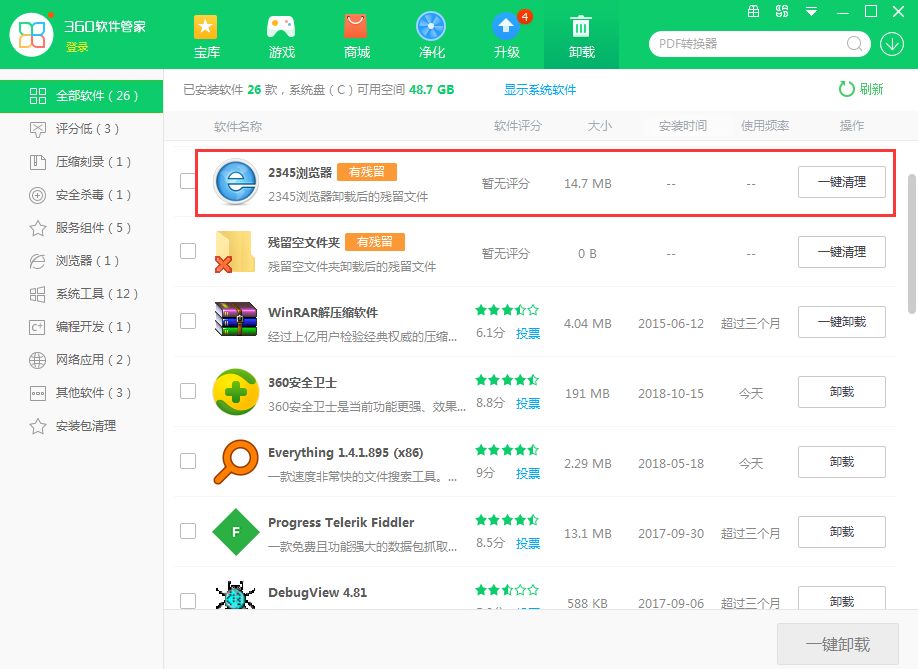Click 一键清理 for 2345浏览器
This screenshot has width=918, height=669.
pyautogui.click(x=841, y=182)
